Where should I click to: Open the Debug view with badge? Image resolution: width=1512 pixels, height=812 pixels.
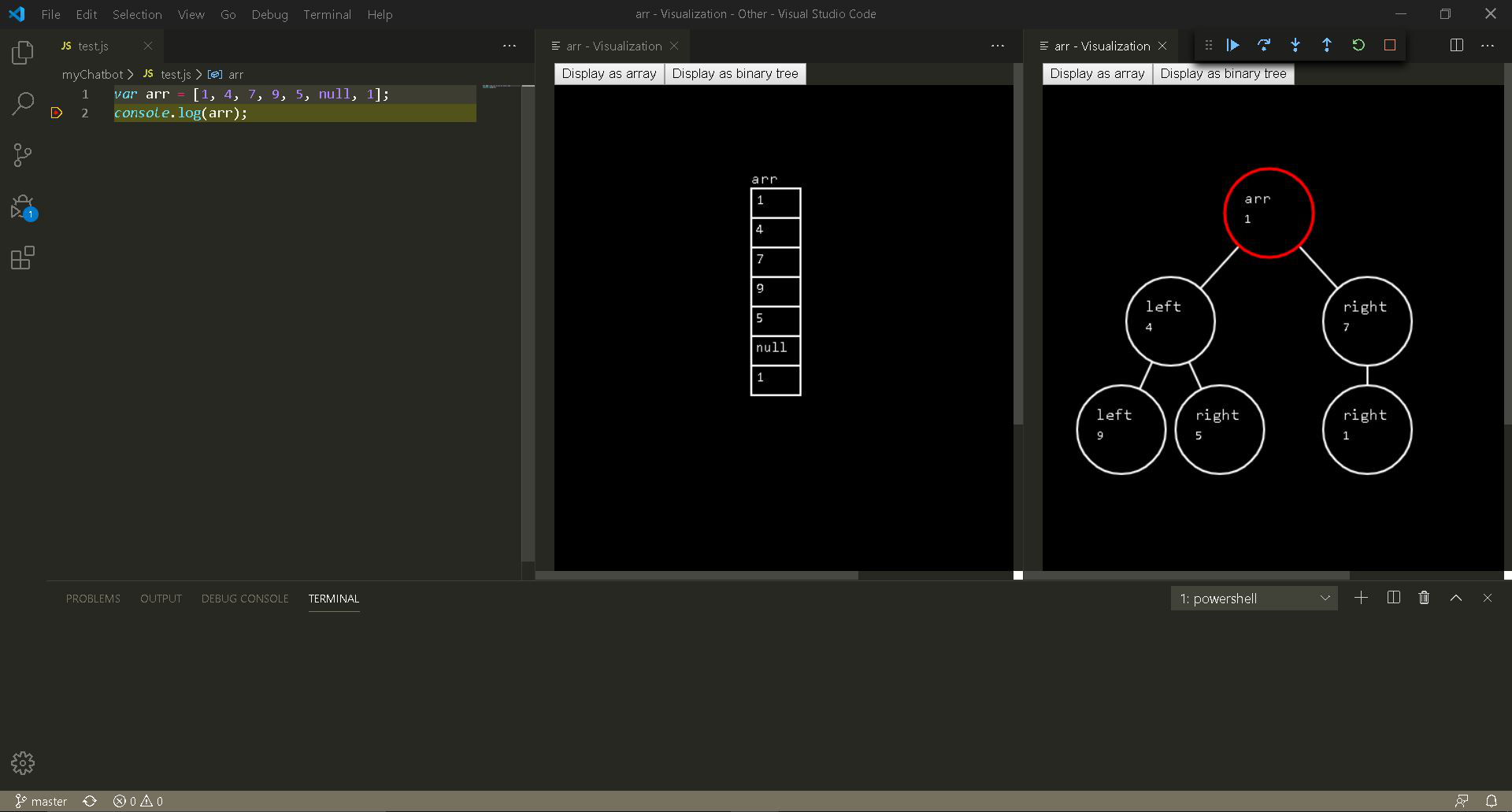[x=23, y=207]
